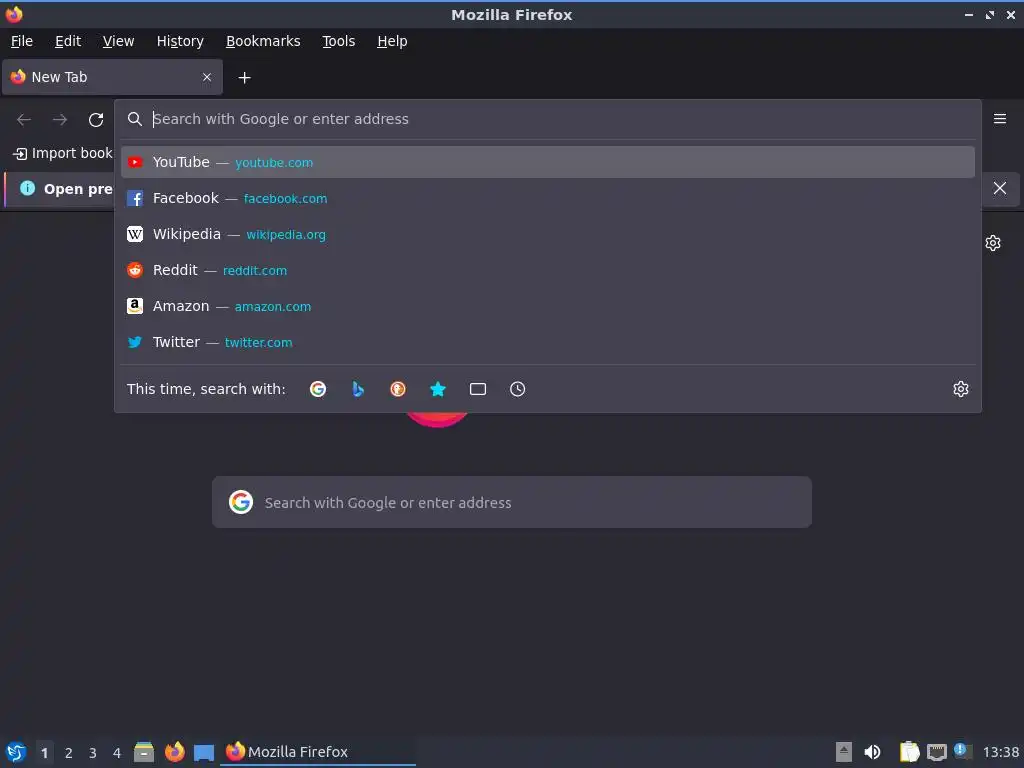Select the Twitter suggestion row
1024x768 pixels.
547,342
